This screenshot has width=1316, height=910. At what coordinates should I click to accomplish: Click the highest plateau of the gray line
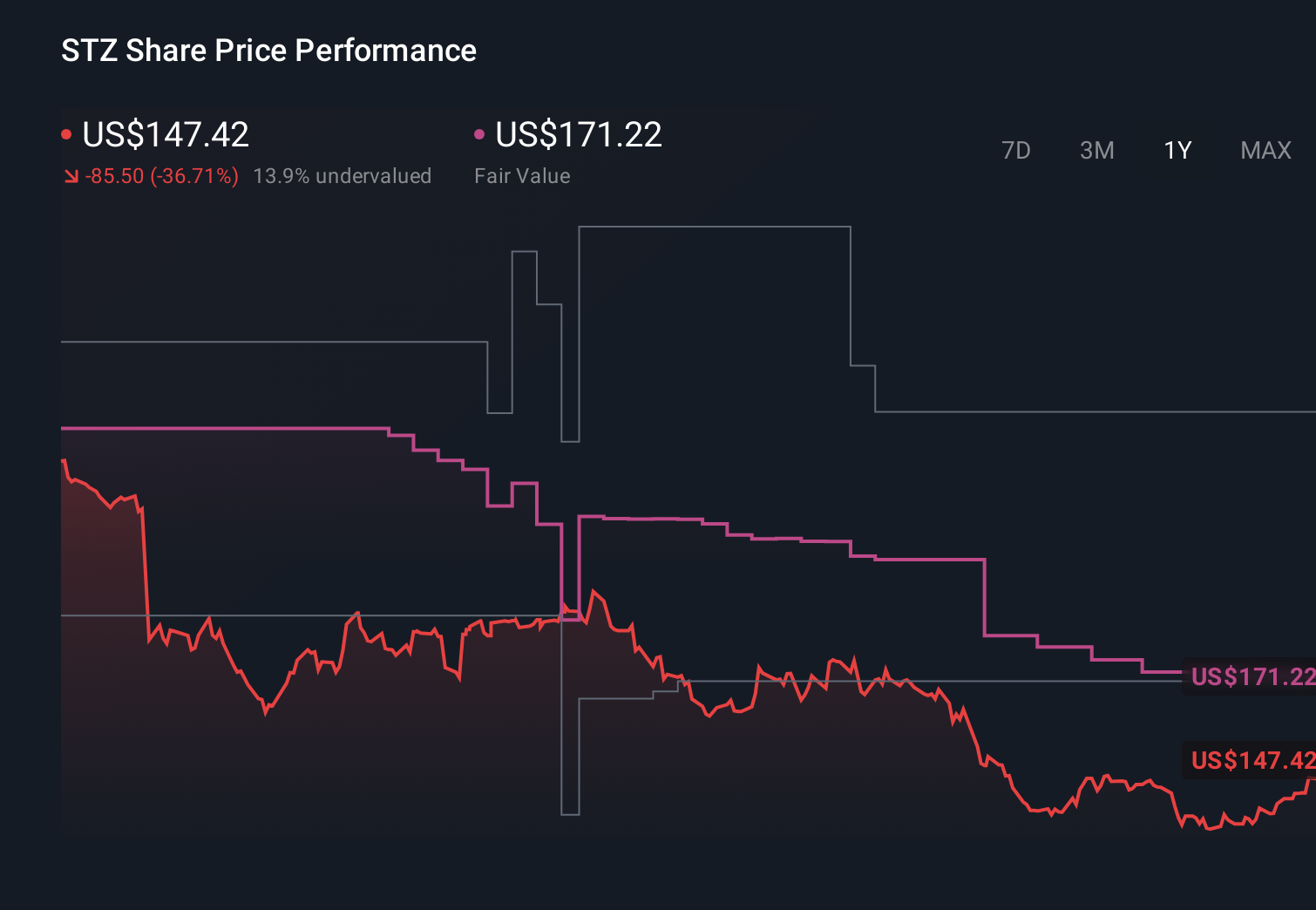coord(715,227)
